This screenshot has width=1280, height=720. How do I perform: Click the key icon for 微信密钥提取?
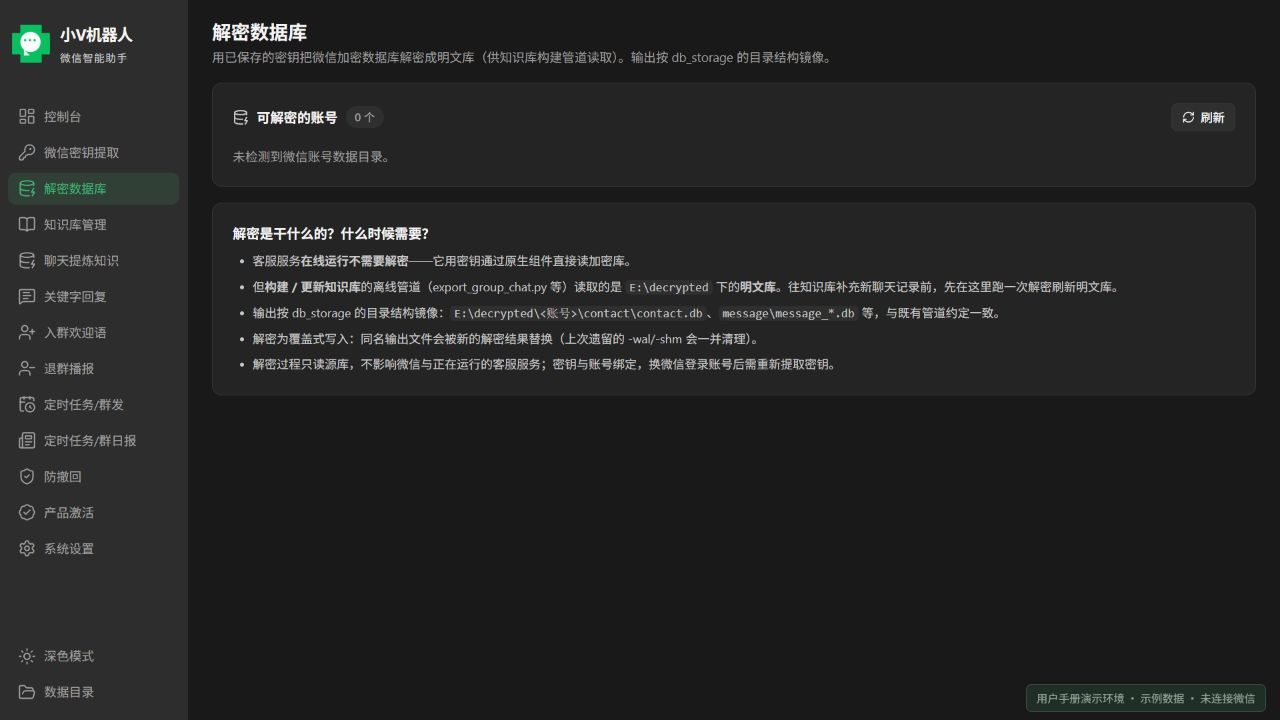tap(27, 153)
